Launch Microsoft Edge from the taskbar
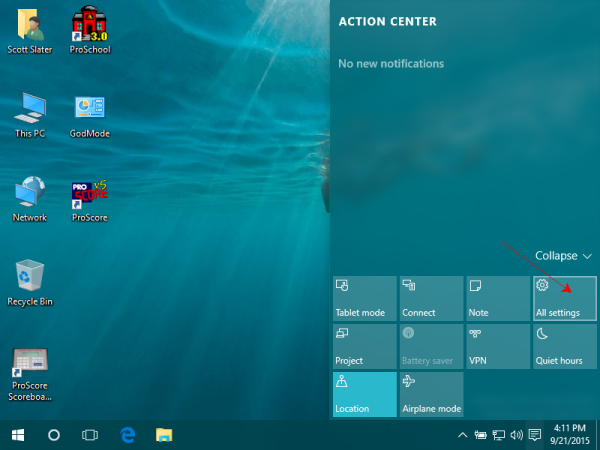The height and width of the screenshot is (450, 600). (x=127, y=435)
